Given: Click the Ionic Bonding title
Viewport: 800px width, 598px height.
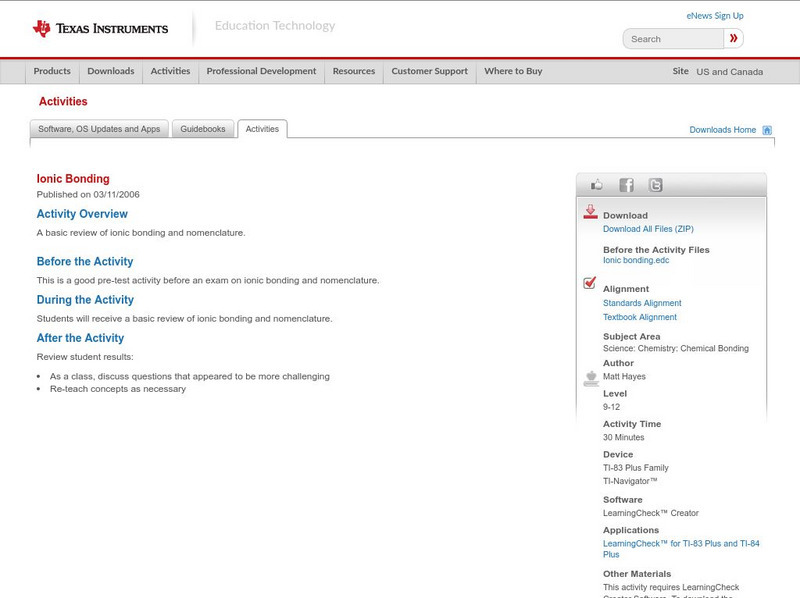Looking at the screenshot, I should 73,179.
